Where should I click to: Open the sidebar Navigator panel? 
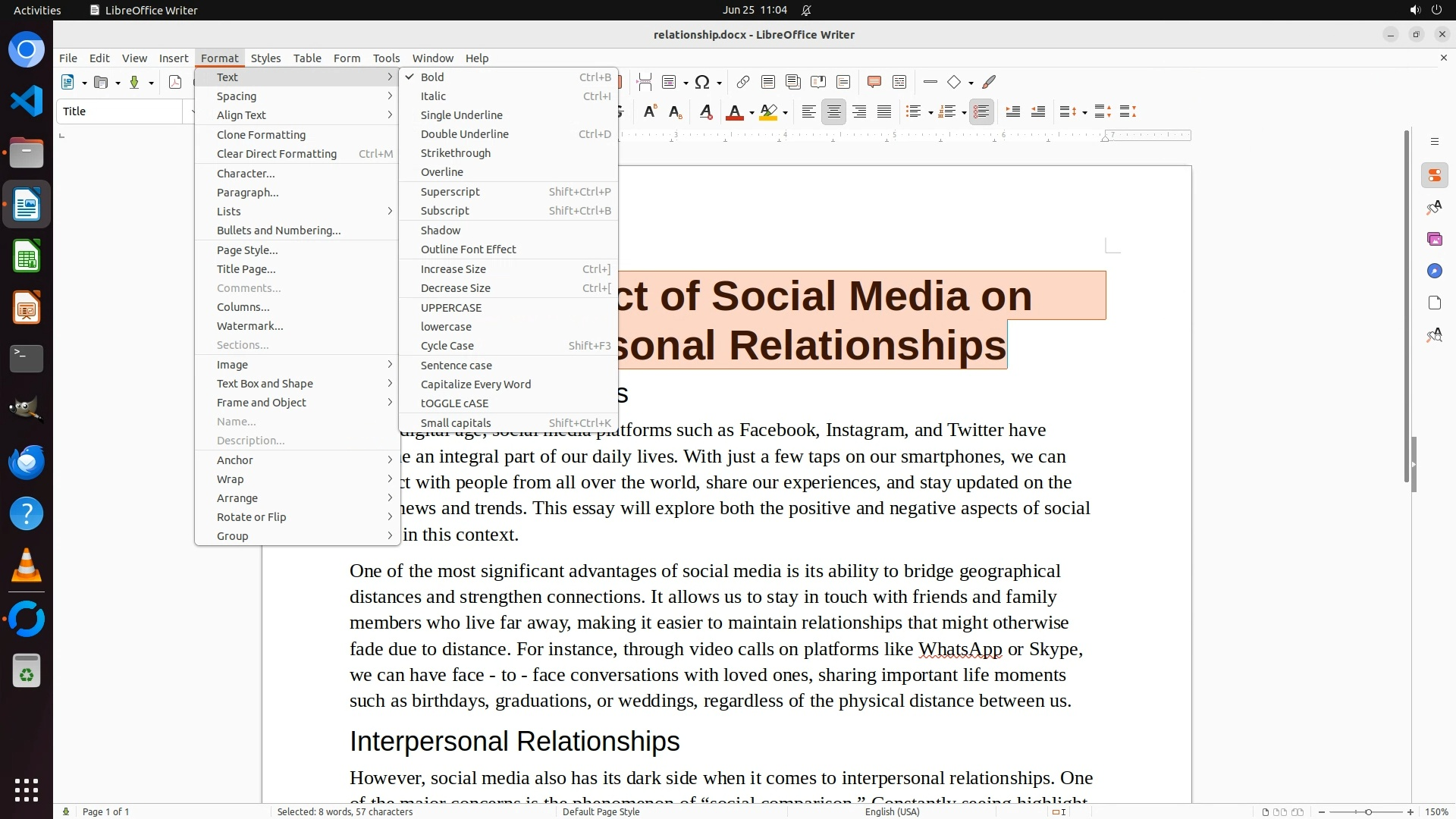1434,271
